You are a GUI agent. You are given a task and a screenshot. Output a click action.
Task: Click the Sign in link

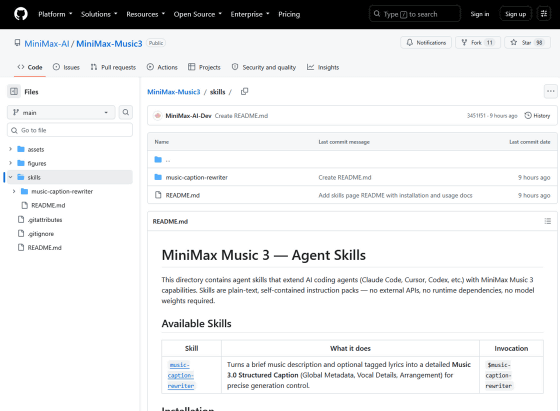pyautogui.click(x=480, y=14)
